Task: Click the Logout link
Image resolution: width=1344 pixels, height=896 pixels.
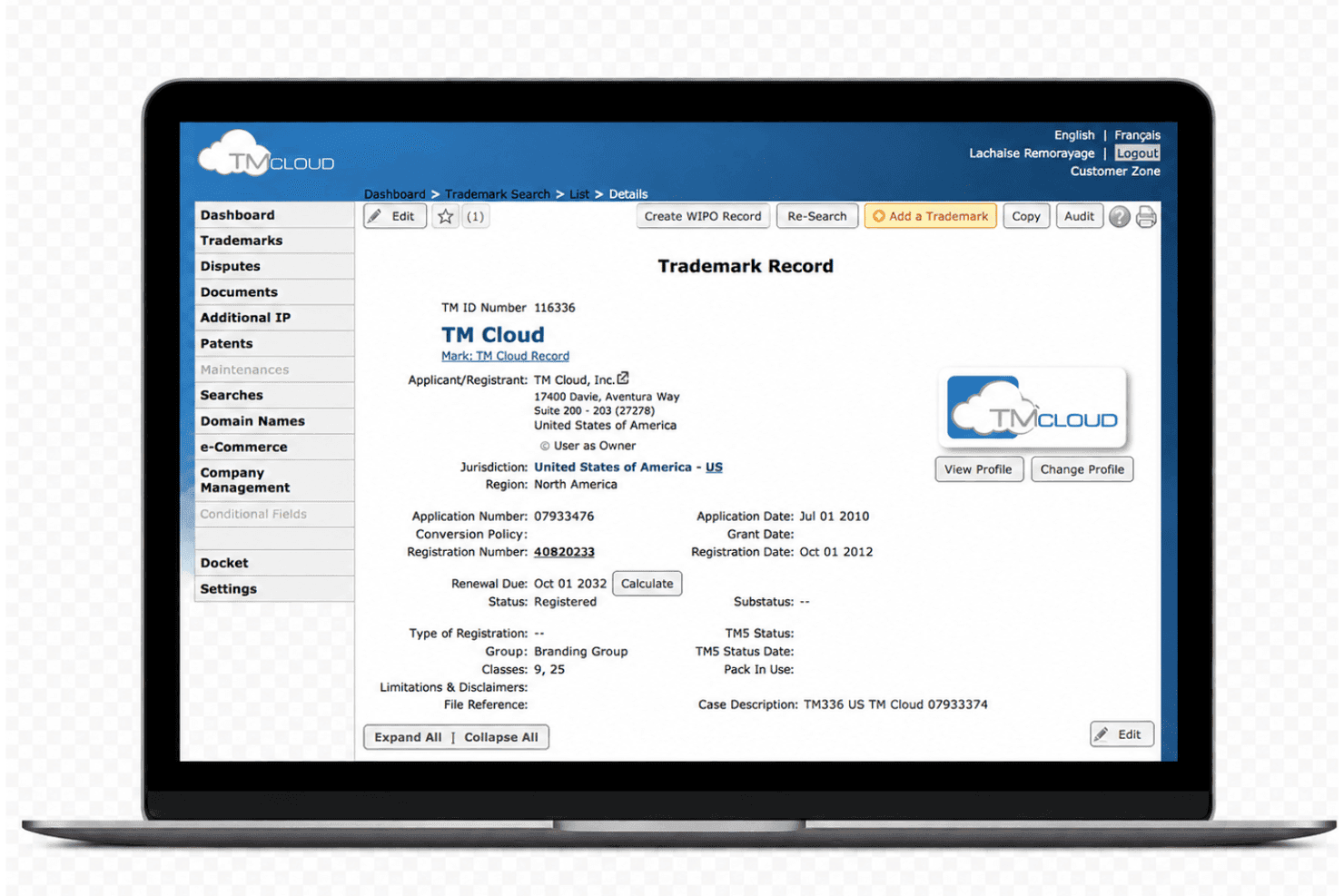Action: (x=1138, y=153)
